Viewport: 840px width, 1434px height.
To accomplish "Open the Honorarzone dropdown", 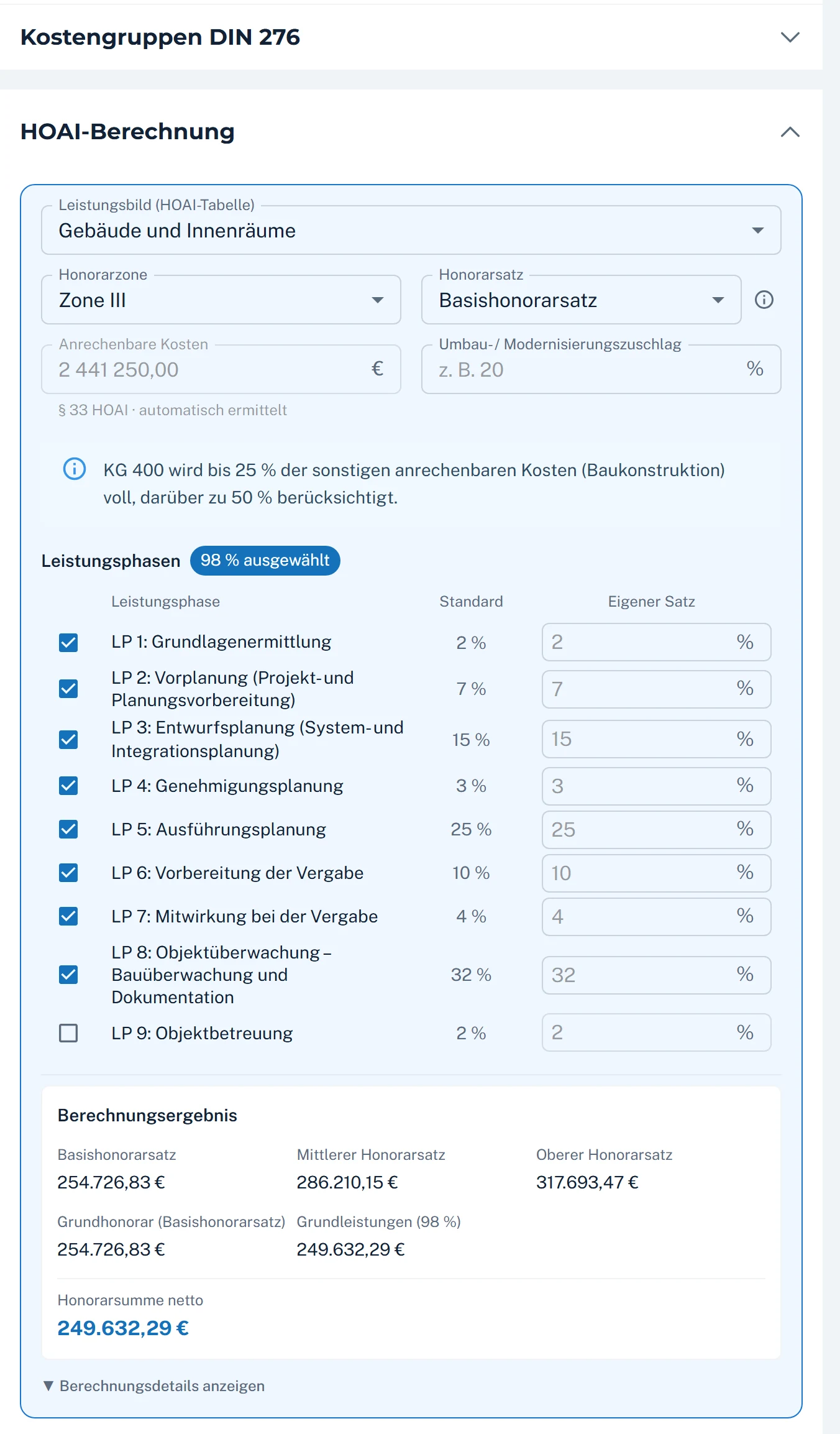I will (x=221, y=300).
